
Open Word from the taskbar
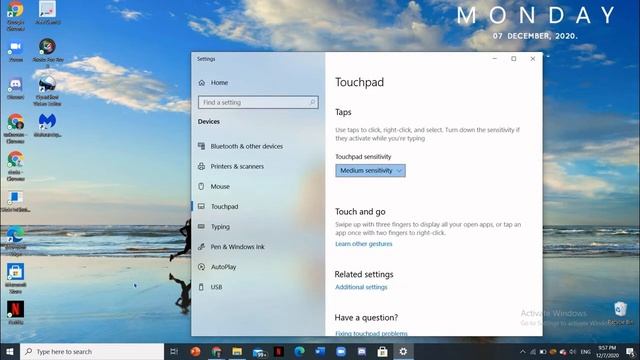320,351
